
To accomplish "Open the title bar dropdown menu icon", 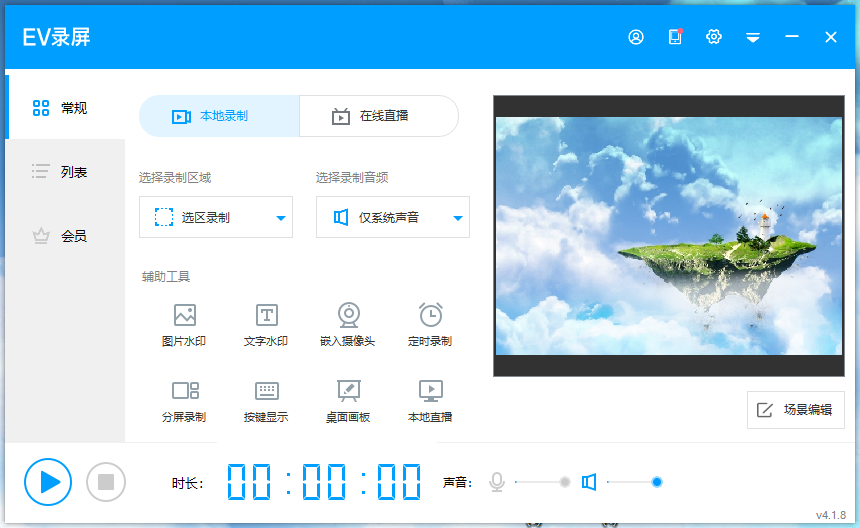I will (752, 37).
